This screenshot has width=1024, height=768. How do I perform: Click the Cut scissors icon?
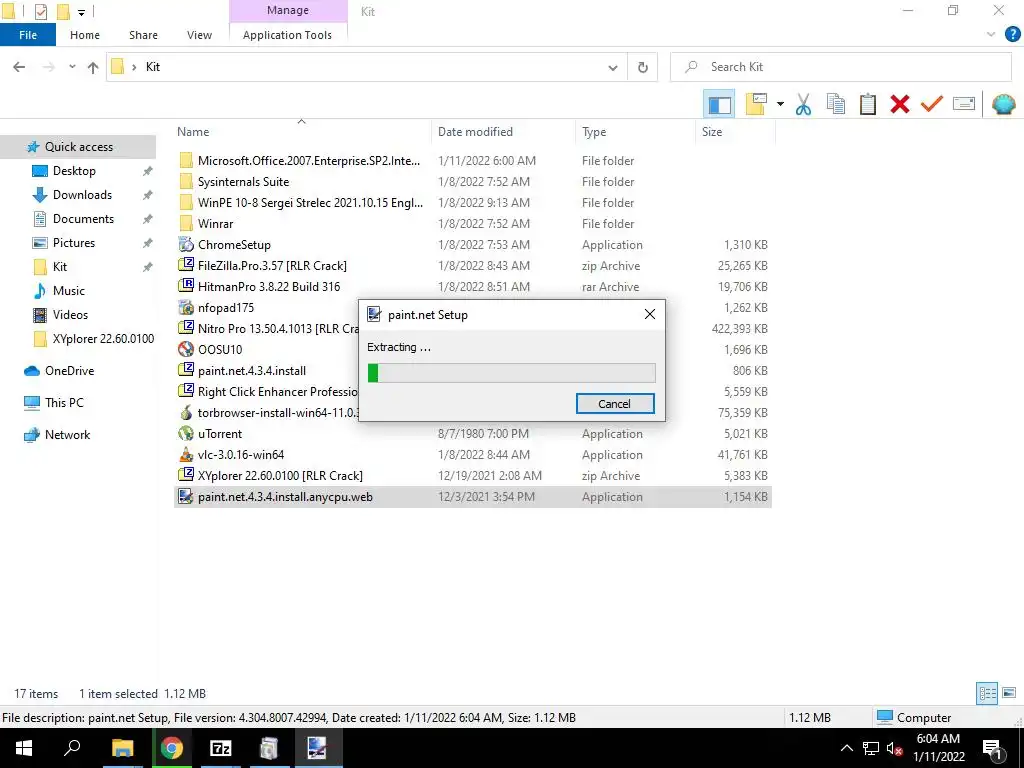coord(803,104)
